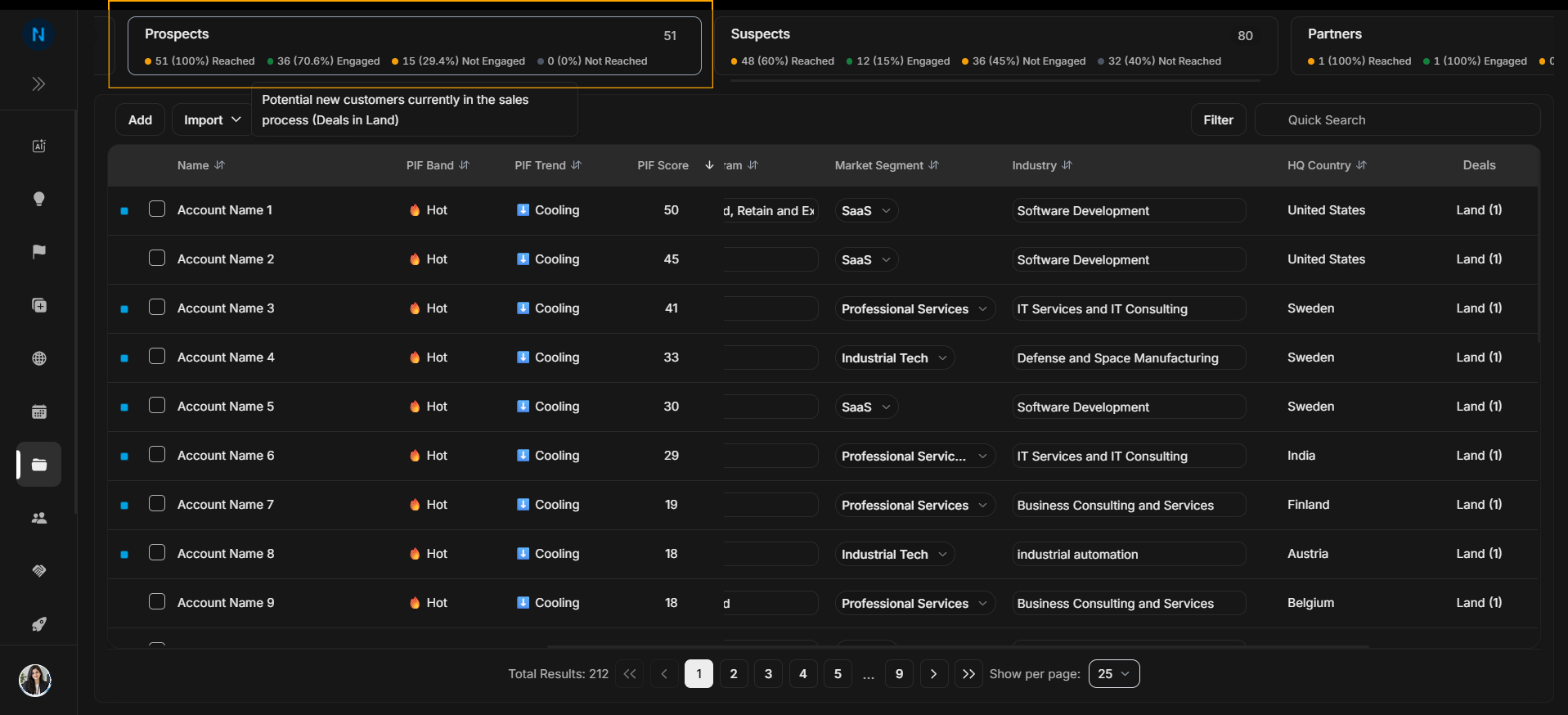Open the people sidebar icon
Image resolution: width=1568 pixels, height=715 pixels.
click(38, 518)
